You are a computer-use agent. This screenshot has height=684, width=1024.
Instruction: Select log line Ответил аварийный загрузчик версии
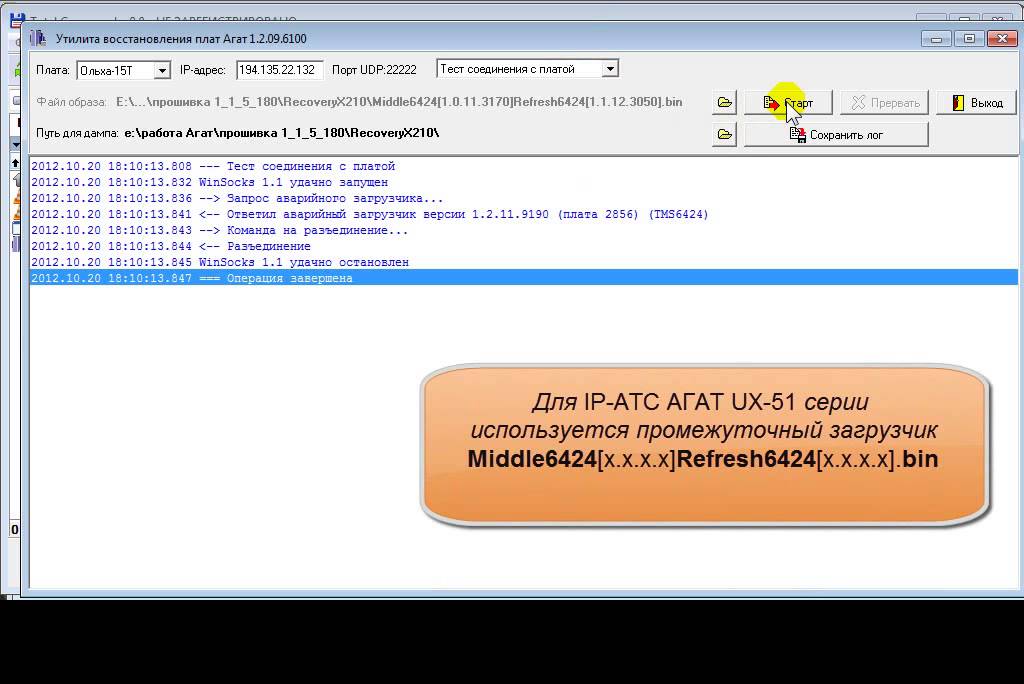[524, 214]
